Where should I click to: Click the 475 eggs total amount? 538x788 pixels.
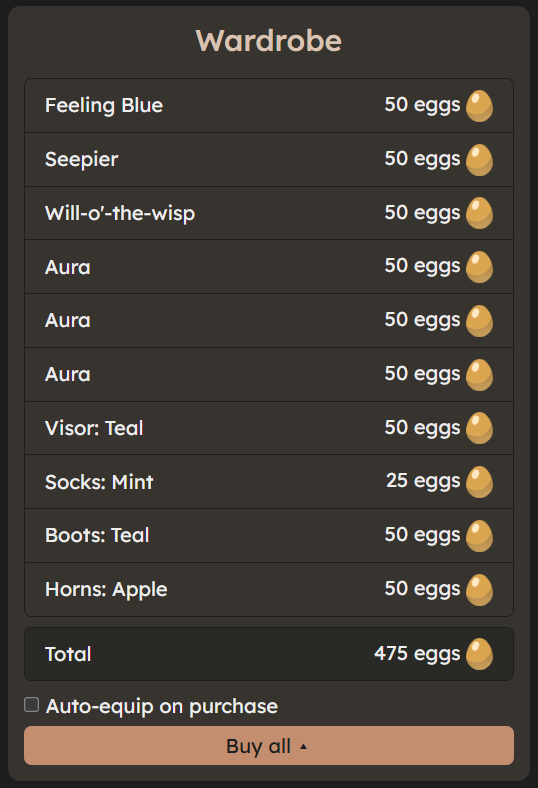tap(417, 654)
